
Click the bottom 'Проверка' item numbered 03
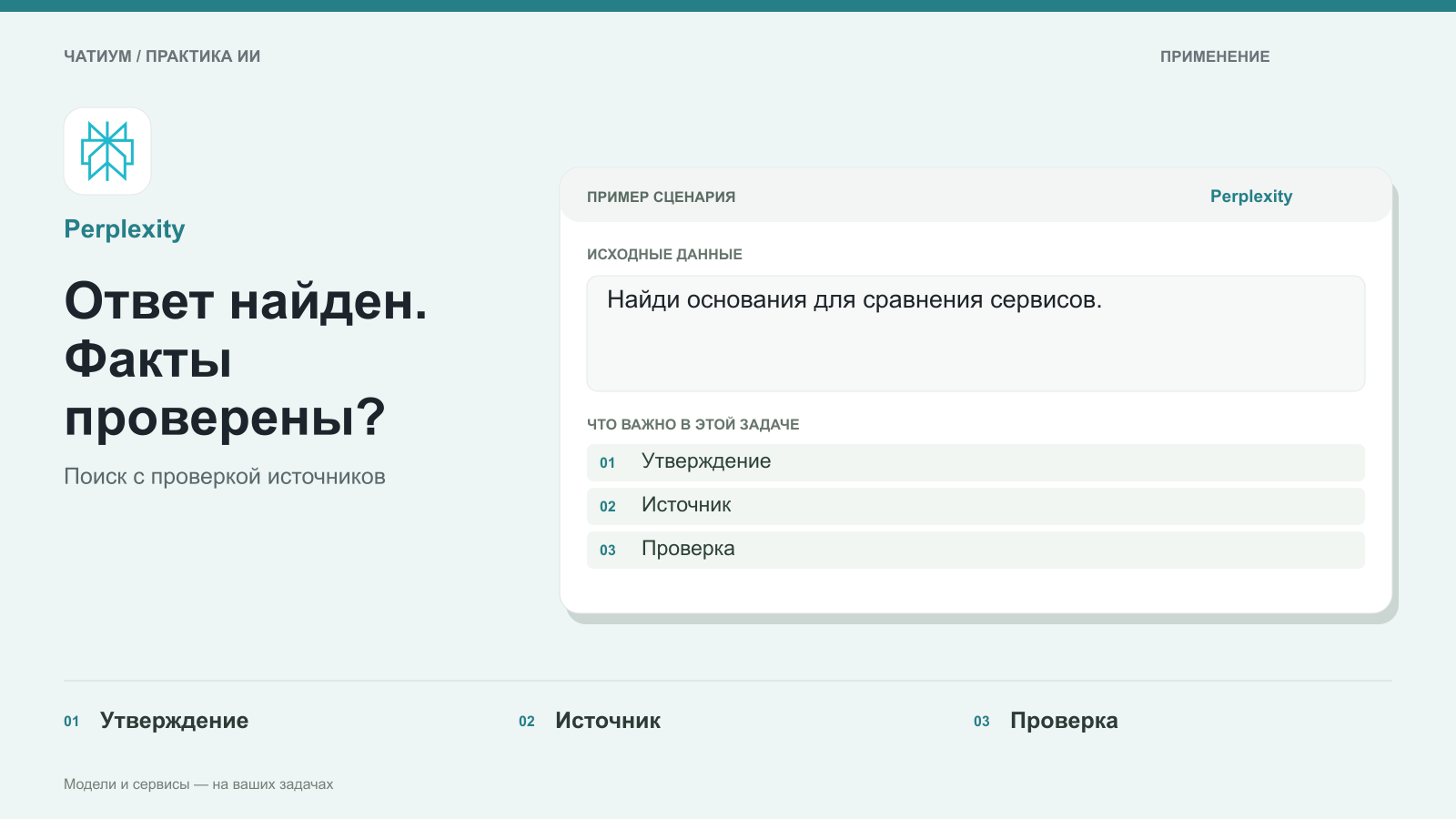[1046, 721]
